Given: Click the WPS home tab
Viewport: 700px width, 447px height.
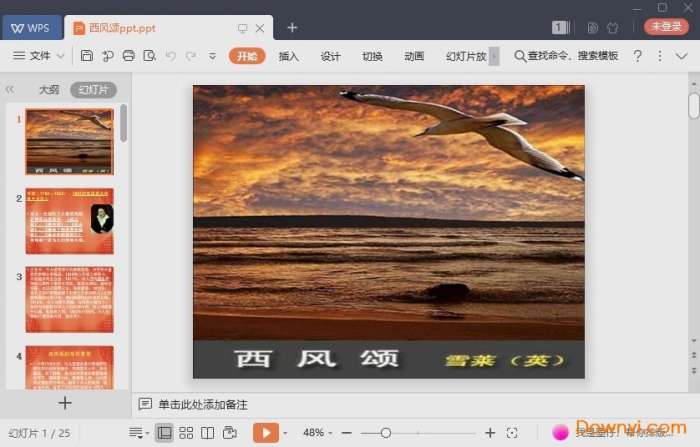Looking at the screenshot, I should point(30,28).
